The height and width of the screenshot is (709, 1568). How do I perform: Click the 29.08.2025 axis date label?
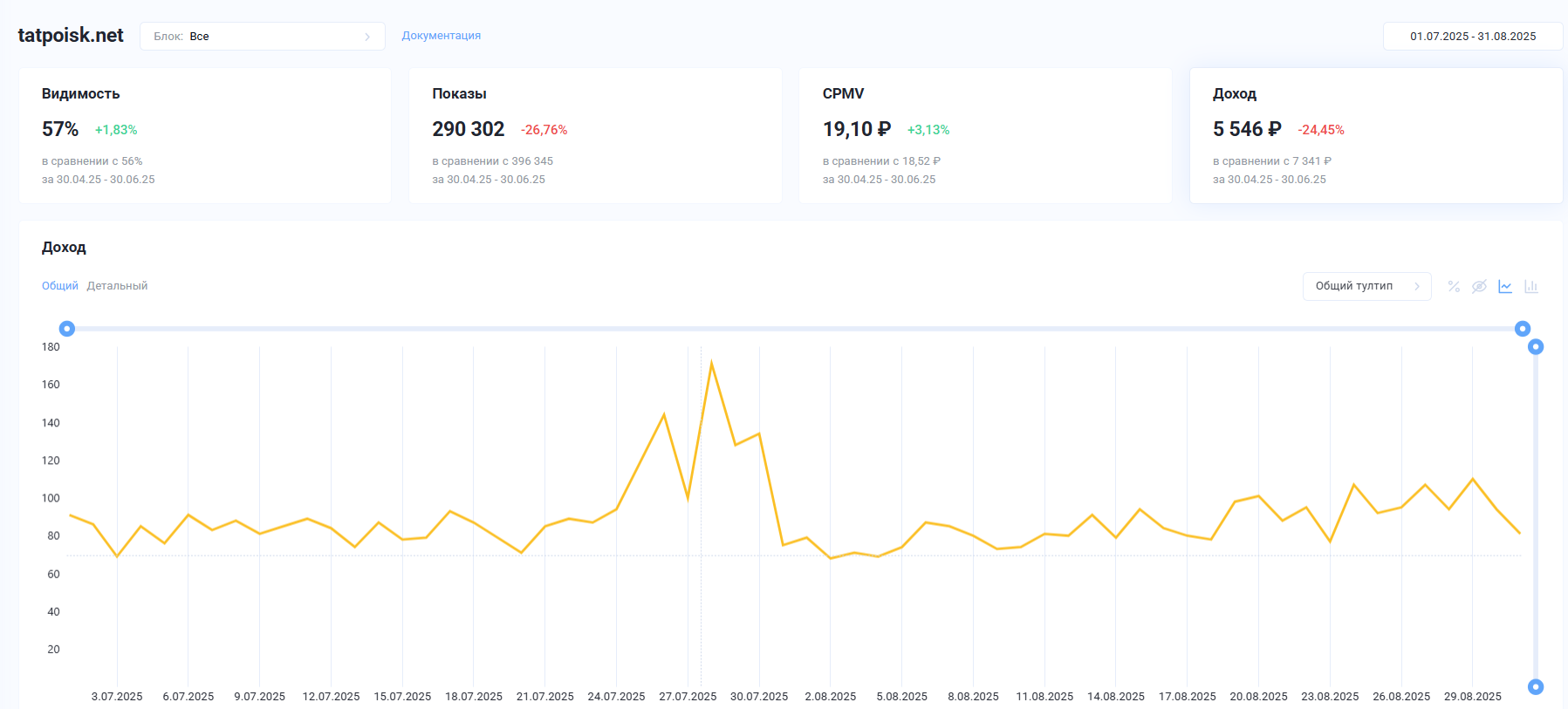tap(1473, 697)
